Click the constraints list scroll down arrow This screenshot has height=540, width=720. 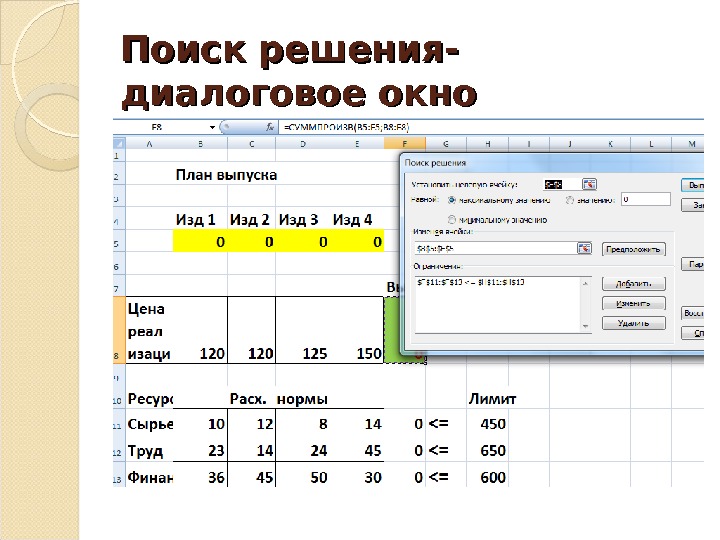click(x=585, y=326)
